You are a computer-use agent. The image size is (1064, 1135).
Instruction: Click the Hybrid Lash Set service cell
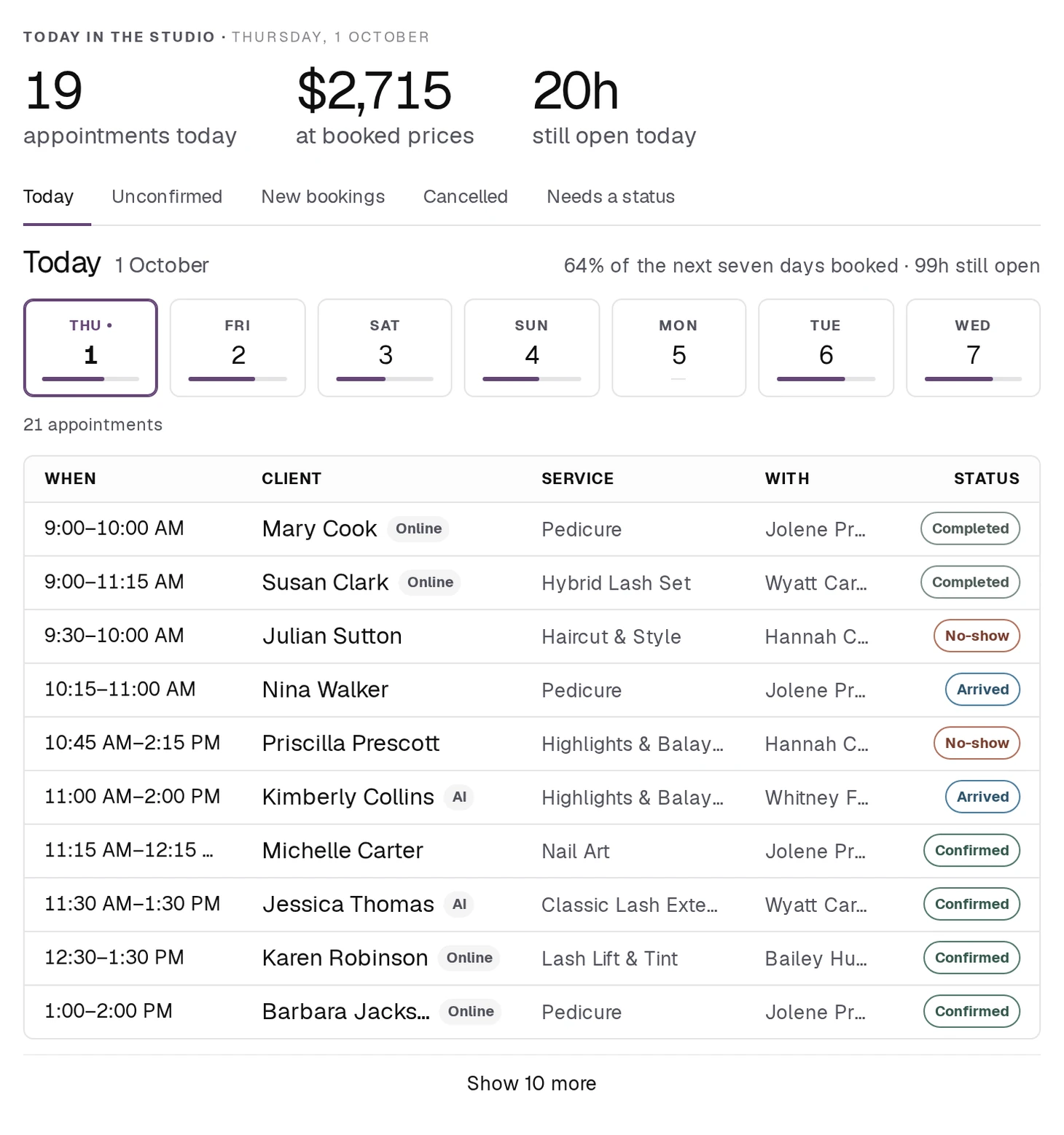click(x=616, y=583)
